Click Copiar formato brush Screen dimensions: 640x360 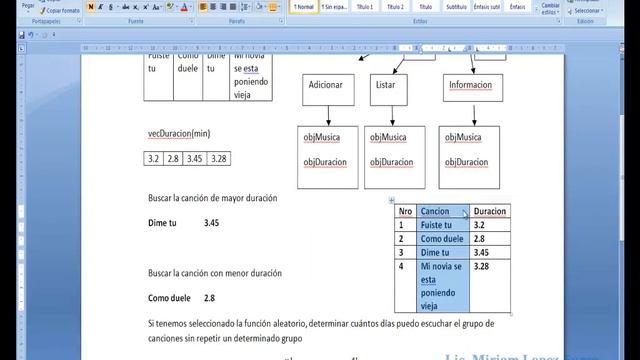click(x=60, y=11)
